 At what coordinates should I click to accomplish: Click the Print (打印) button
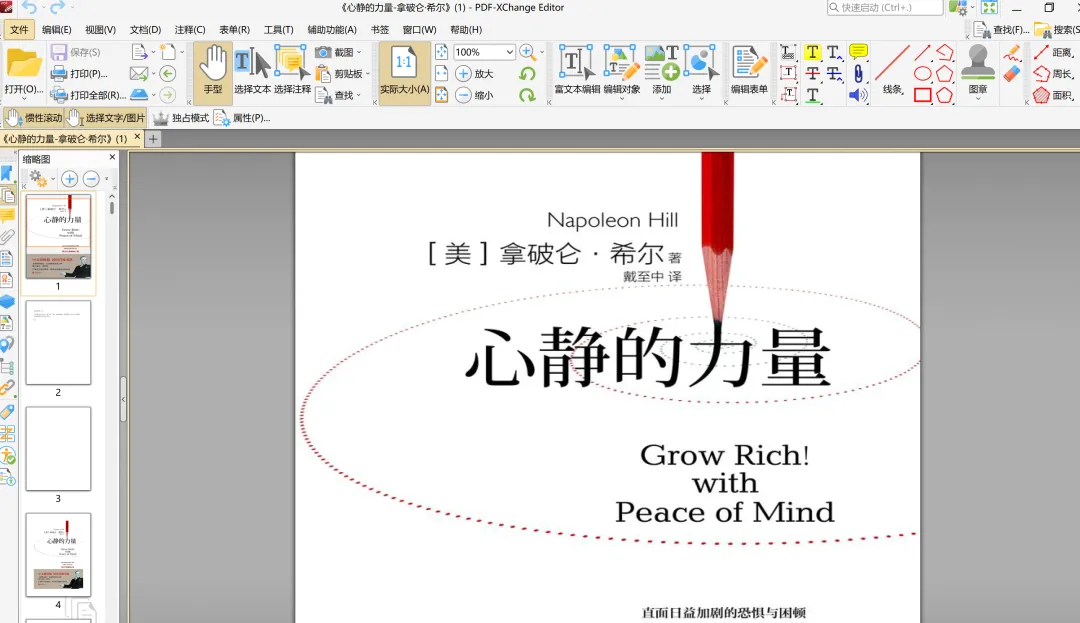(x=80, y=74)
